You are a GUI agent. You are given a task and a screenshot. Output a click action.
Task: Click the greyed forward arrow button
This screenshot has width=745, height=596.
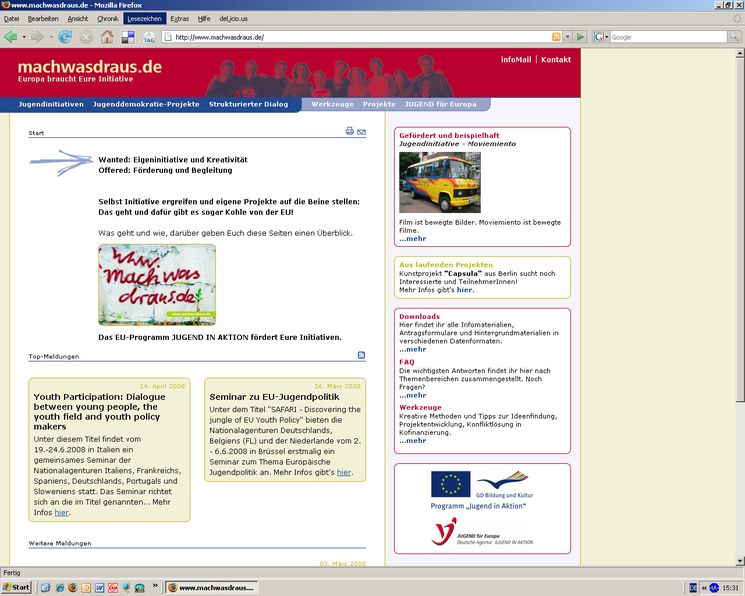38,37
